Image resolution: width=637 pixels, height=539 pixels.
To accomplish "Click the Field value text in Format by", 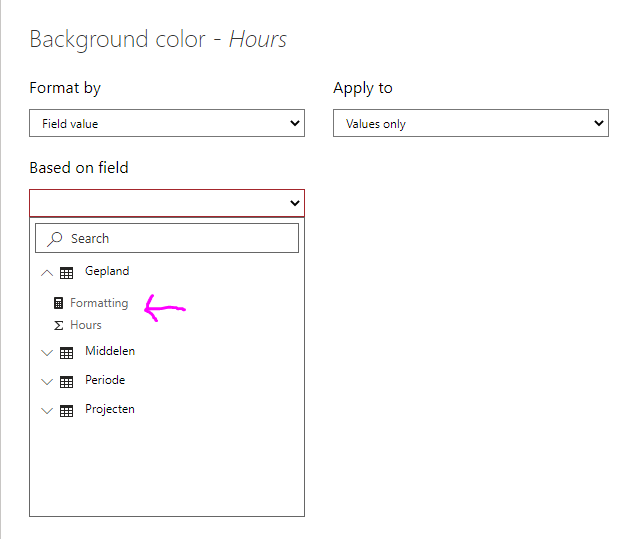I will pyautogui.click(x=70, y=123).
